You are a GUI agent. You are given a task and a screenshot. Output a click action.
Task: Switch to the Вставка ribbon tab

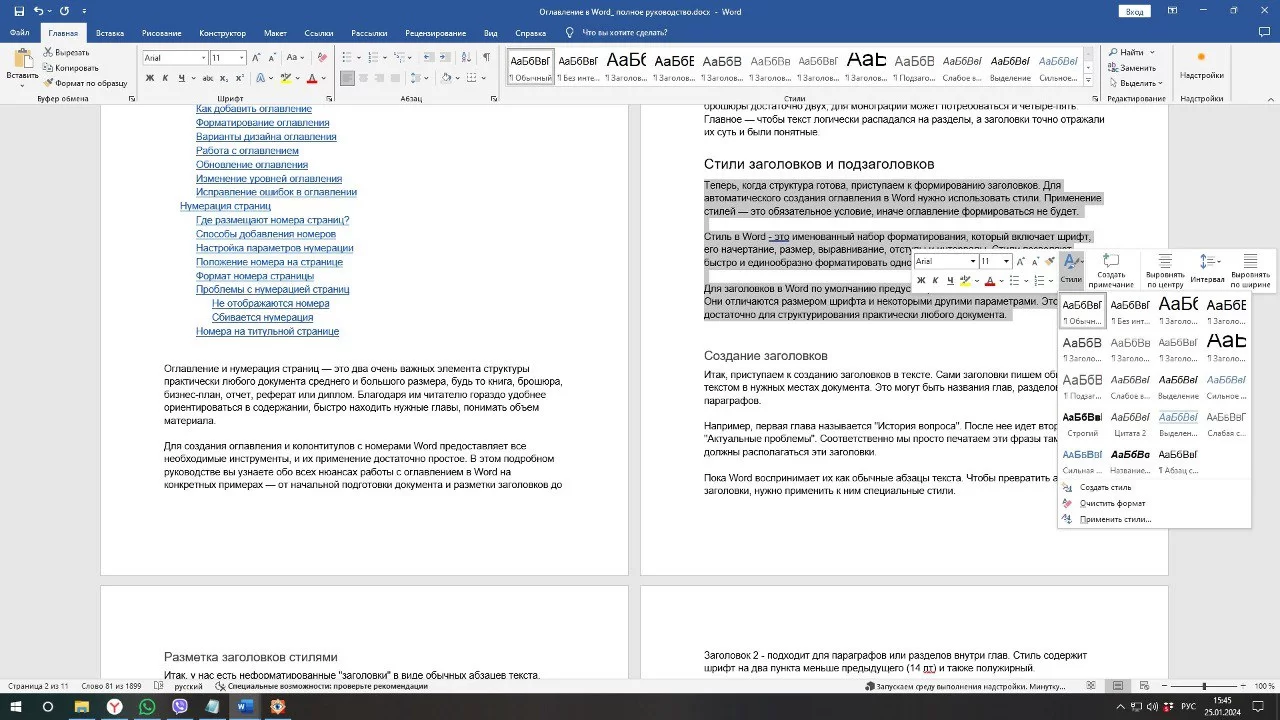[x=110, y=33]
